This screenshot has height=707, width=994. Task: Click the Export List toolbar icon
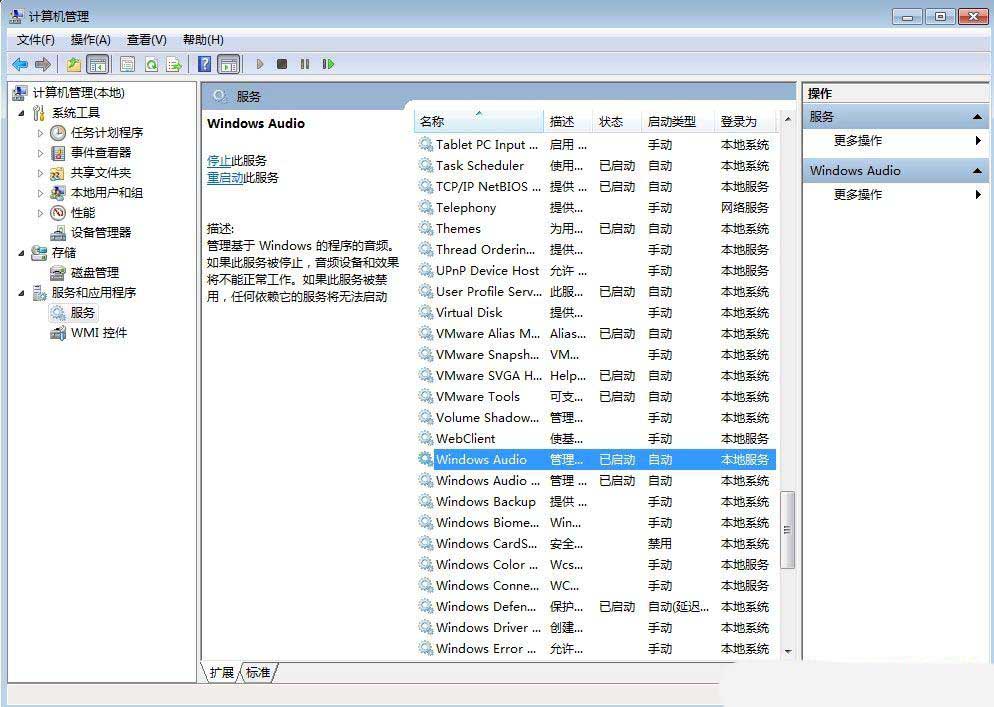pos(174,64)
